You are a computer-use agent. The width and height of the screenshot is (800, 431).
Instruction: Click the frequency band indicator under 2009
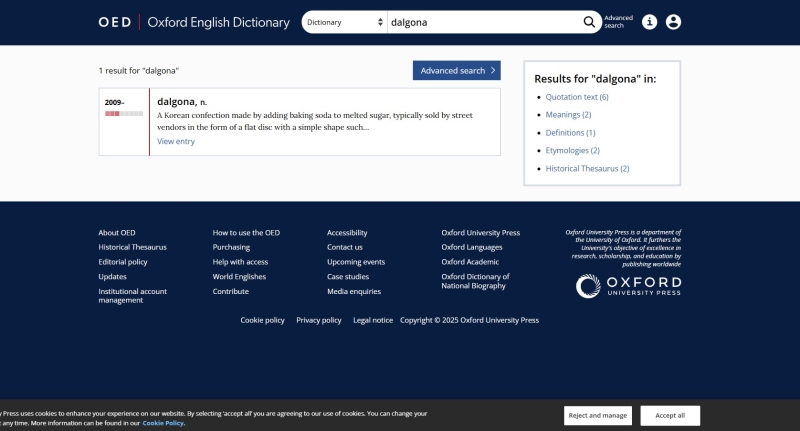point(124,114)
